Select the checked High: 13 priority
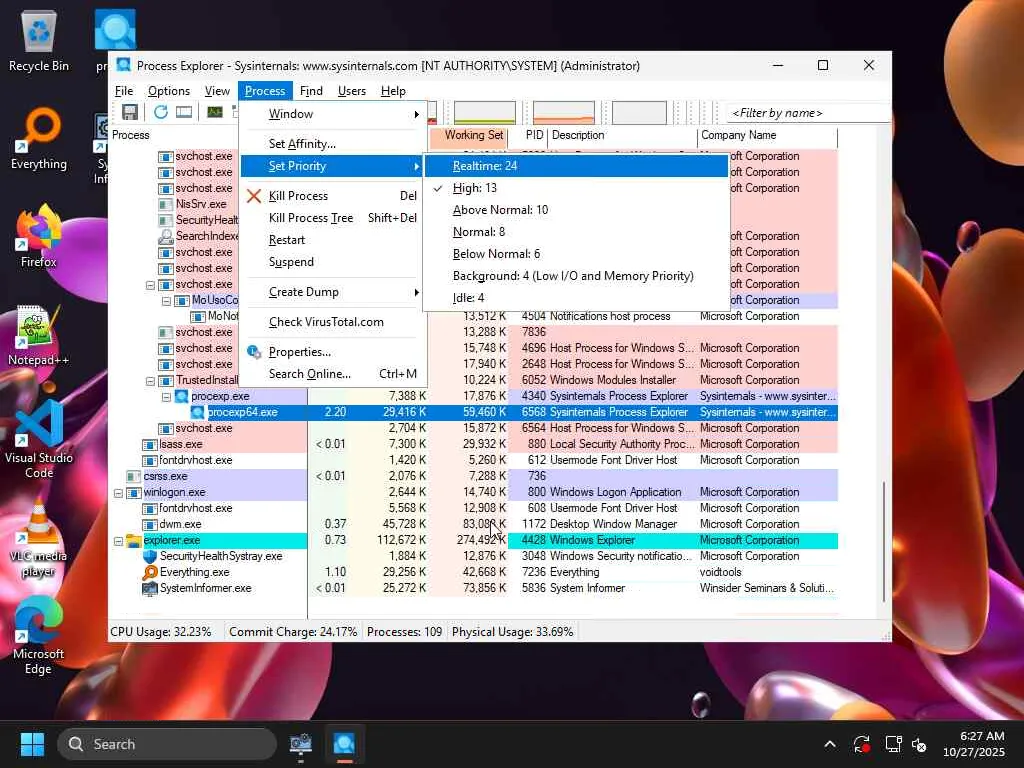The height and width of the screenshot is (768, 1024). point(576,188)
